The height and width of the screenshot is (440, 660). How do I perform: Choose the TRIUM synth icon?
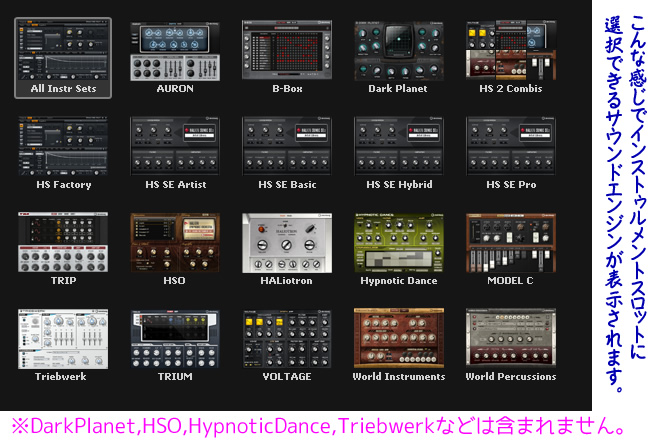click(175, 339)
